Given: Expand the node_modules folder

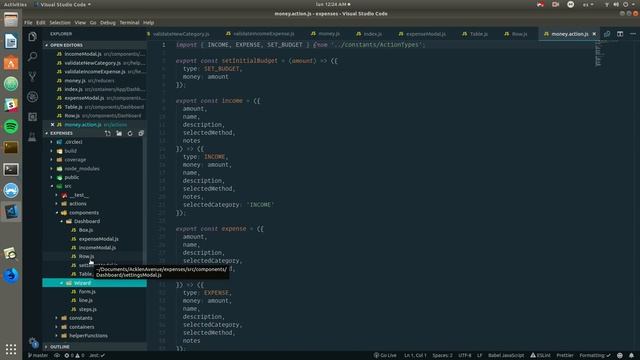Looking at the screenshot, I should coord(94,169).
